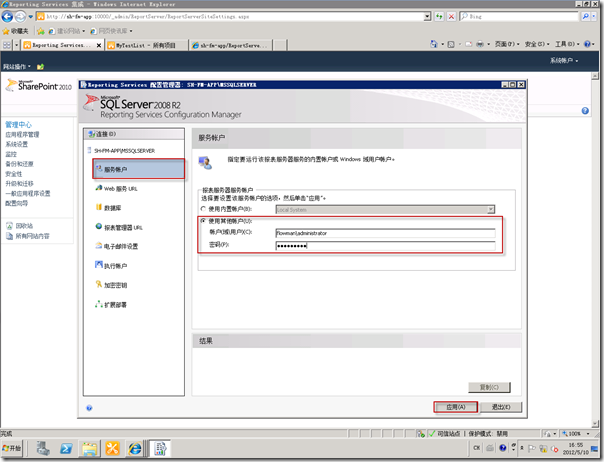Click the IE home icon in command bar
The height and width of the screenshot is (462, 604).
(434, 44)
